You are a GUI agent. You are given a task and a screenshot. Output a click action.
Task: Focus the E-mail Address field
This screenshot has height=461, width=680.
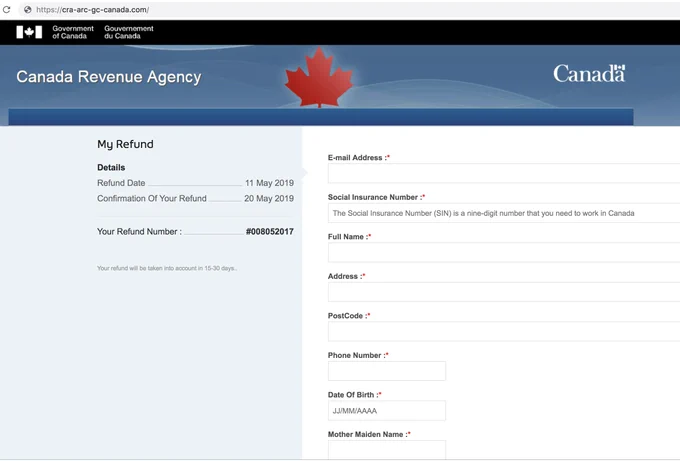point(504,173)
